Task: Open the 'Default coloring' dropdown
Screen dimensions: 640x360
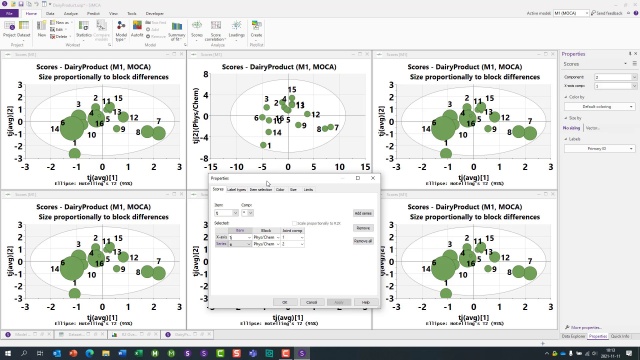Action: pyautogui.click(x=599, y=107)
